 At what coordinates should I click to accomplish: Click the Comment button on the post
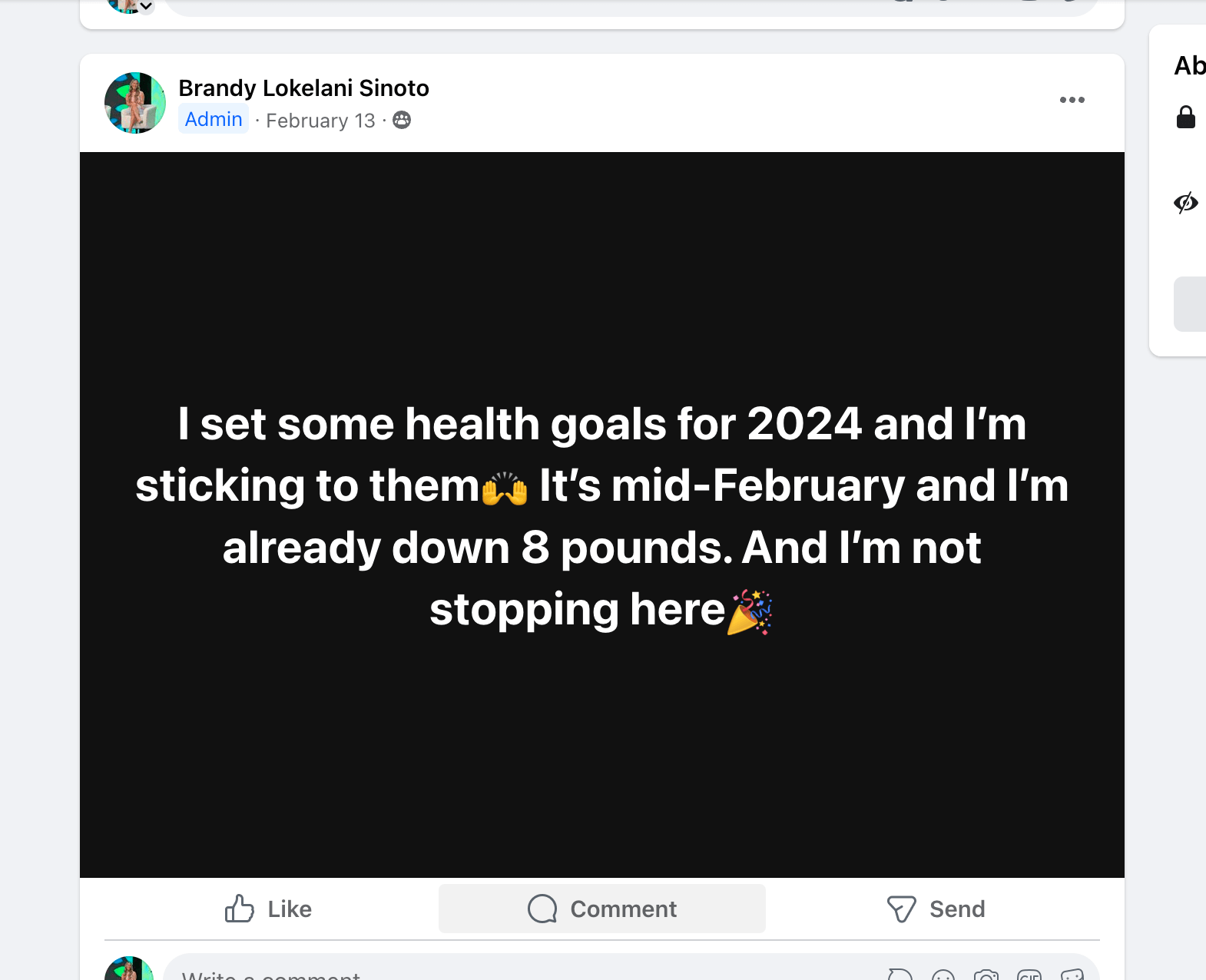(x=601, y=909)
